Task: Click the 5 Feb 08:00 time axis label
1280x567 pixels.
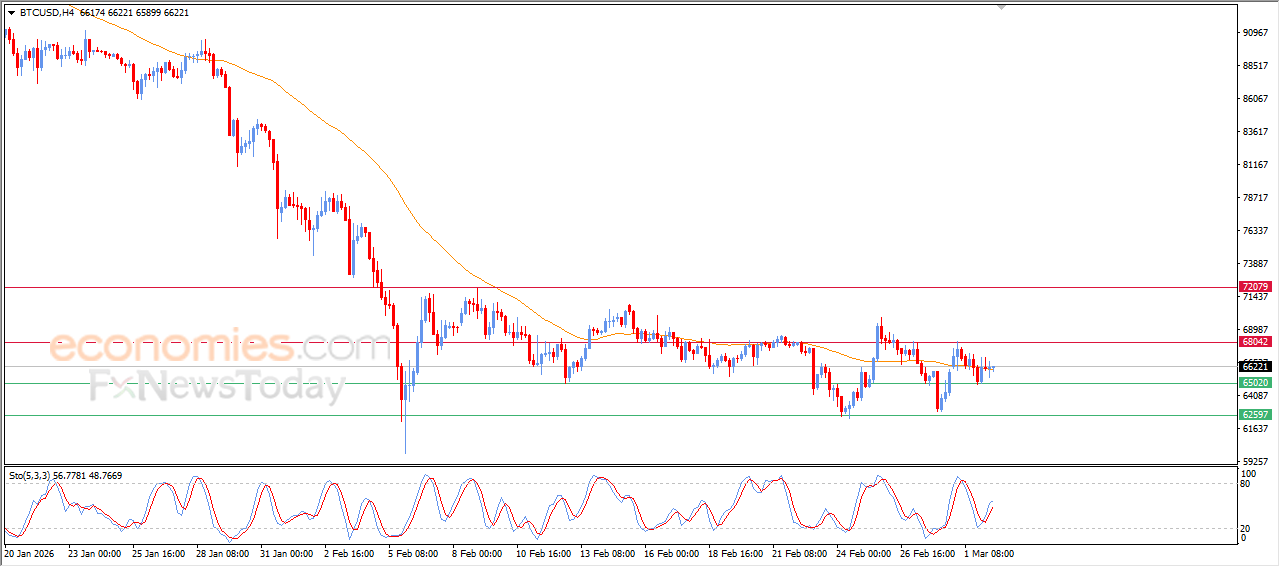Action: [414, 553]
